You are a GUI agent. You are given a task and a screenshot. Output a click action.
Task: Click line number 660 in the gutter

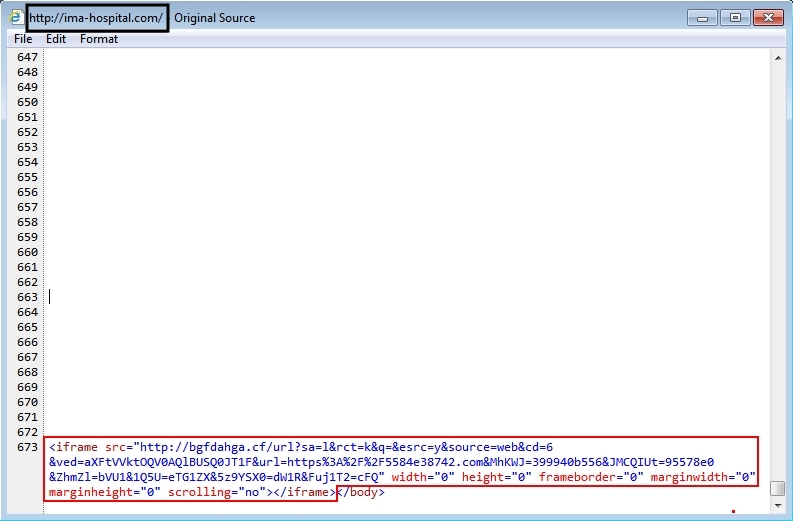[27, 252]
